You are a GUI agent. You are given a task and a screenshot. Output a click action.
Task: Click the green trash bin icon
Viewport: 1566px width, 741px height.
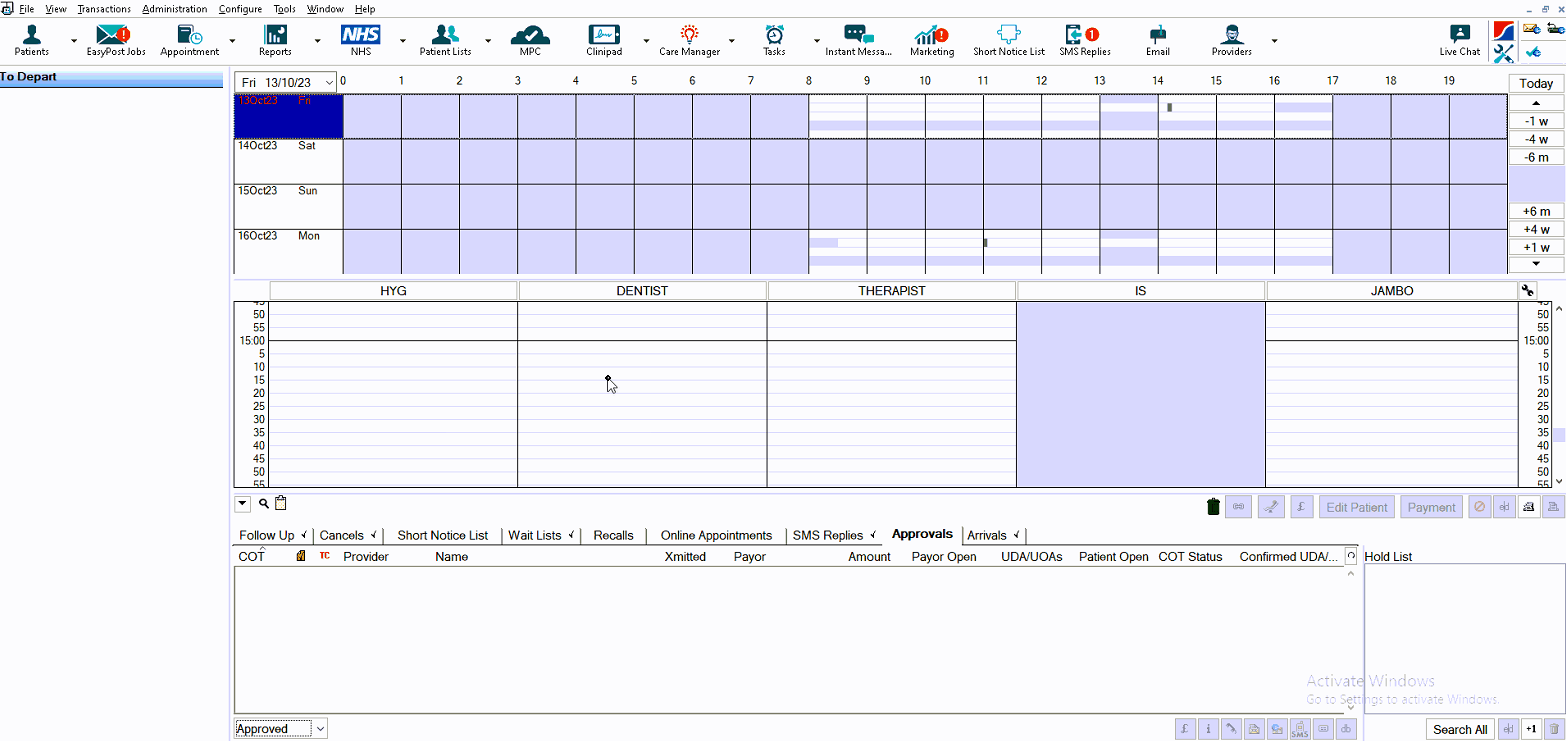[1213, 507]
